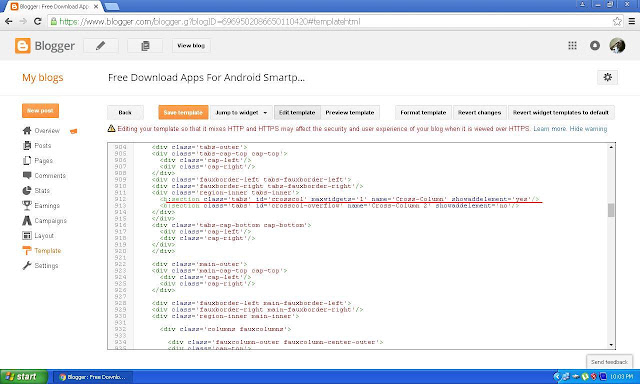Expand the Jump to widget dropdown

click(241, 112)
